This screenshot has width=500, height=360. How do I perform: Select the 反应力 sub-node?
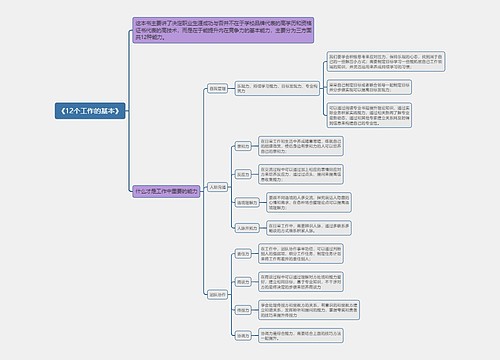coord(243,174)
